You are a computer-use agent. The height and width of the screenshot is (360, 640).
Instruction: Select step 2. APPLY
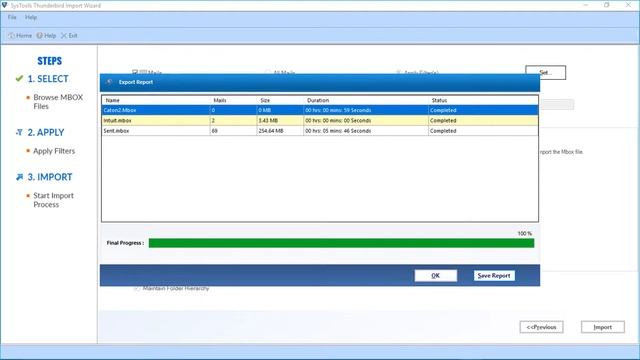pos(46,133)
